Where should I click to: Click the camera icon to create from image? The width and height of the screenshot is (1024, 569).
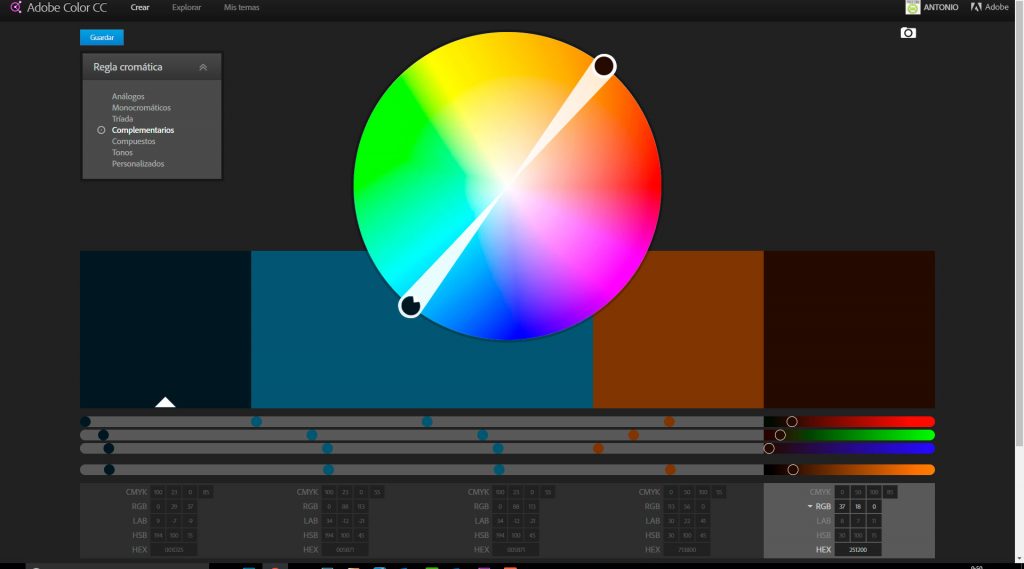tap(908, 33)
